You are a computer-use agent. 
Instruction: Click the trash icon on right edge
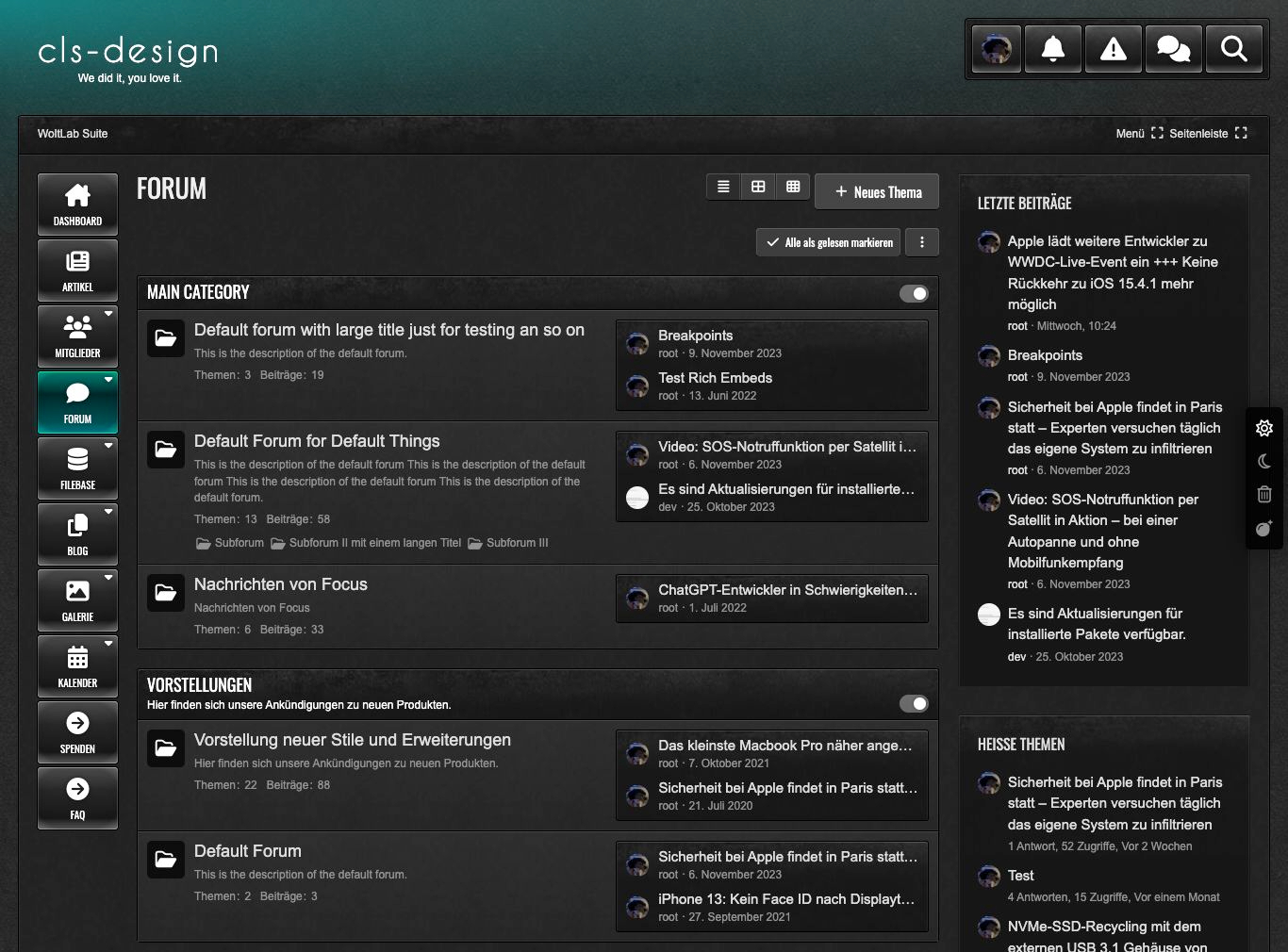(x=1264, y=494)
